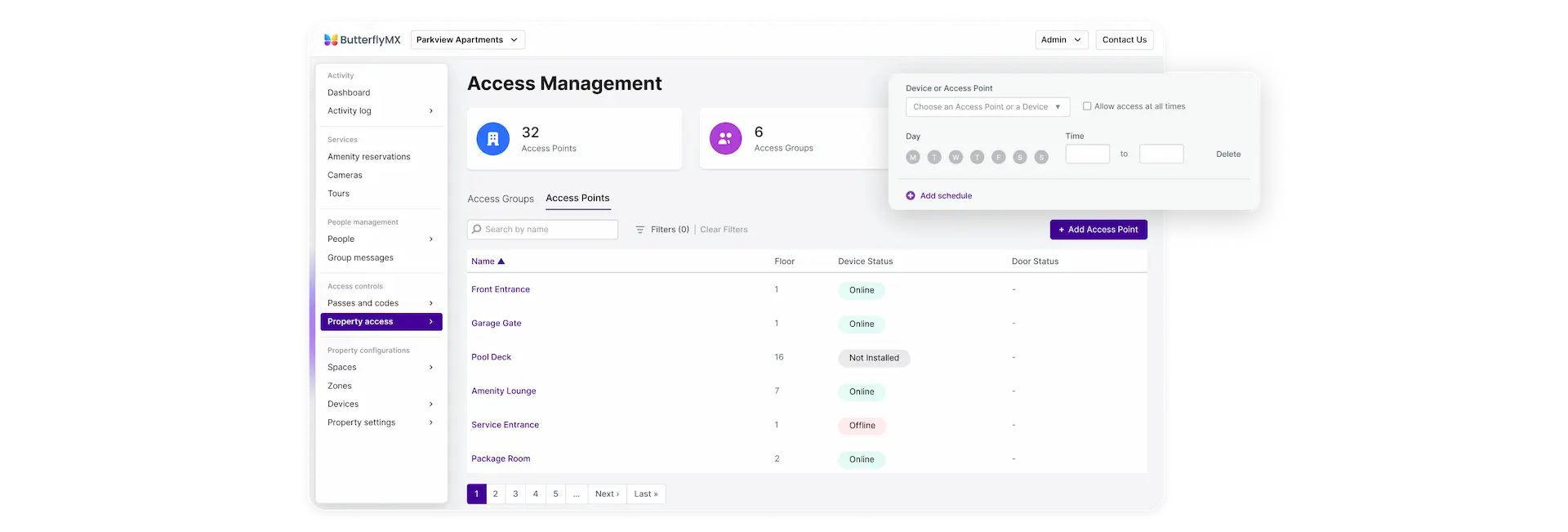This screenshot has height=532, width=1568.
Task: Jump to the Last page
Action: coord(646,494)
